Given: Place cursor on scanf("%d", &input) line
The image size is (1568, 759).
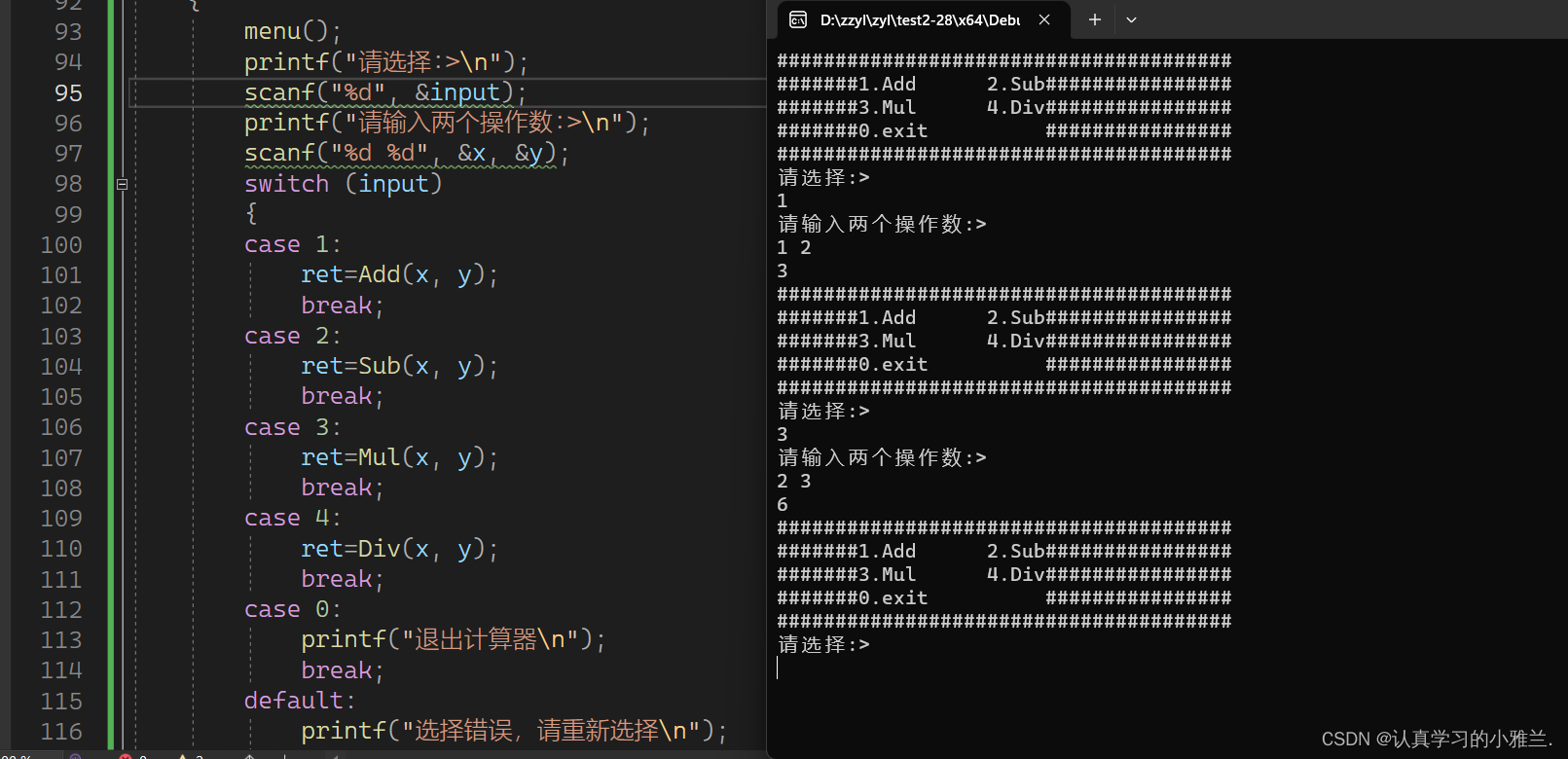Looking at the screenshot, I should [385, 93].
